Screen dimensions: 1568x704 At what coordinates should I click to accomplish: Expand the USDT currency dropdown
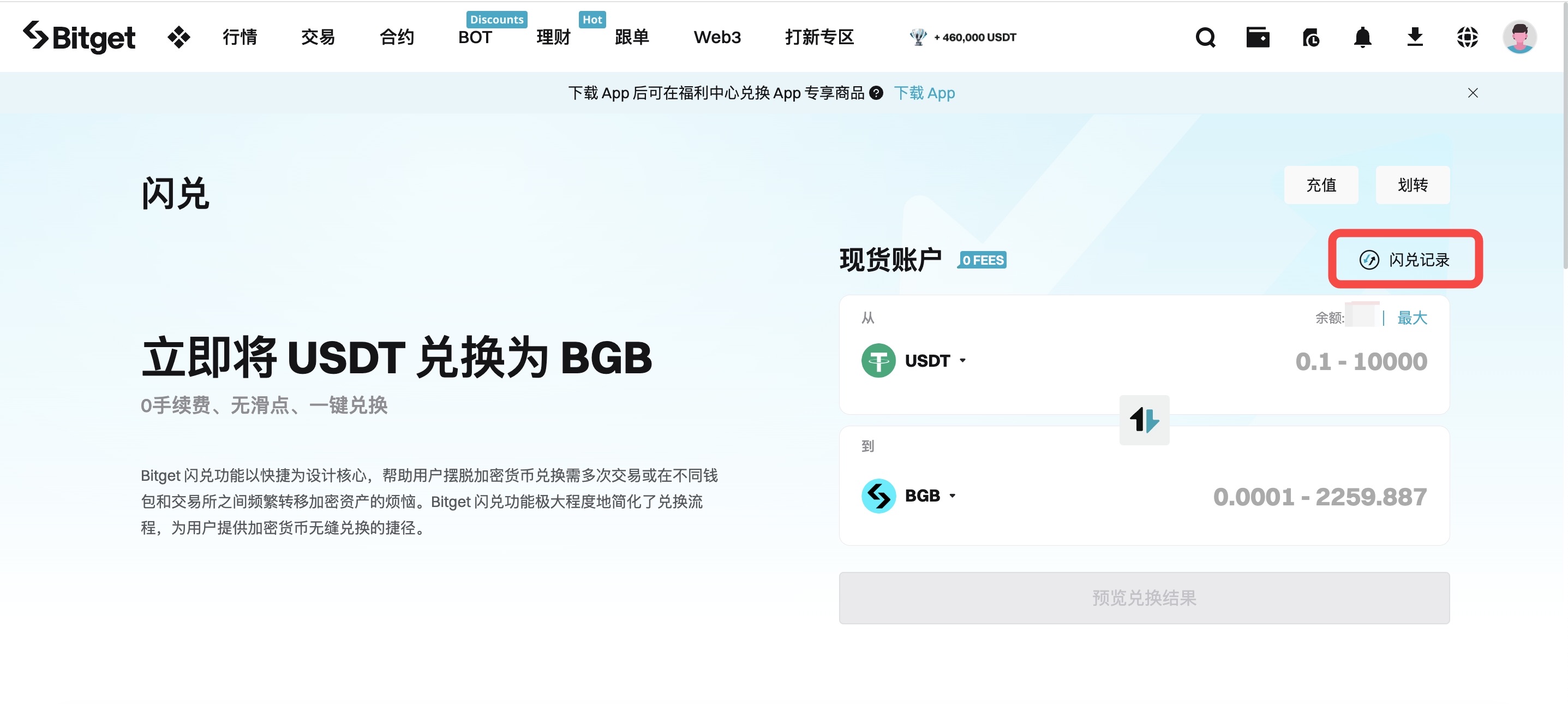935,361
